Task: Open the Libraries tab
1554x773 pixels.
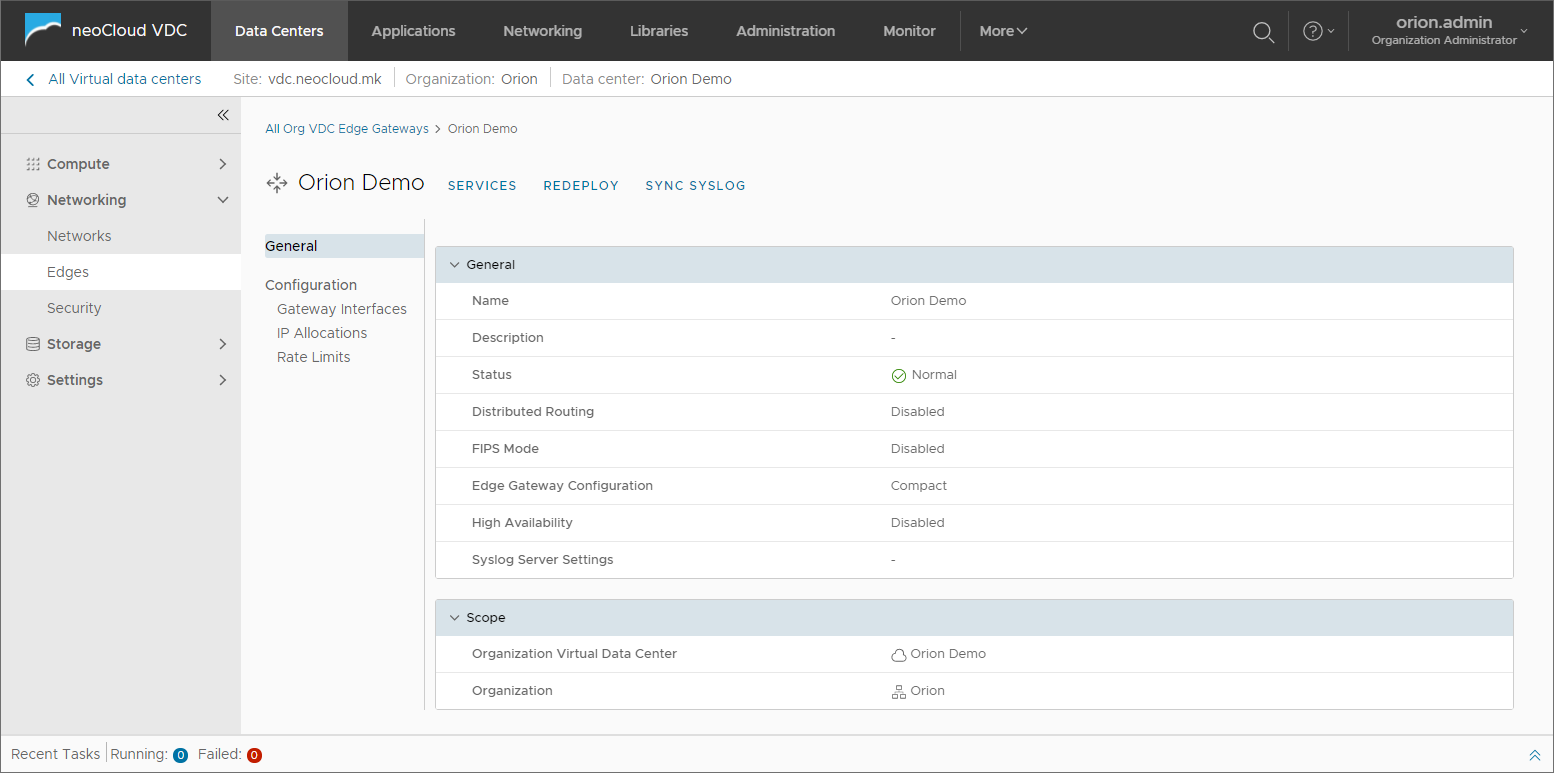Action: coord(659,31)
